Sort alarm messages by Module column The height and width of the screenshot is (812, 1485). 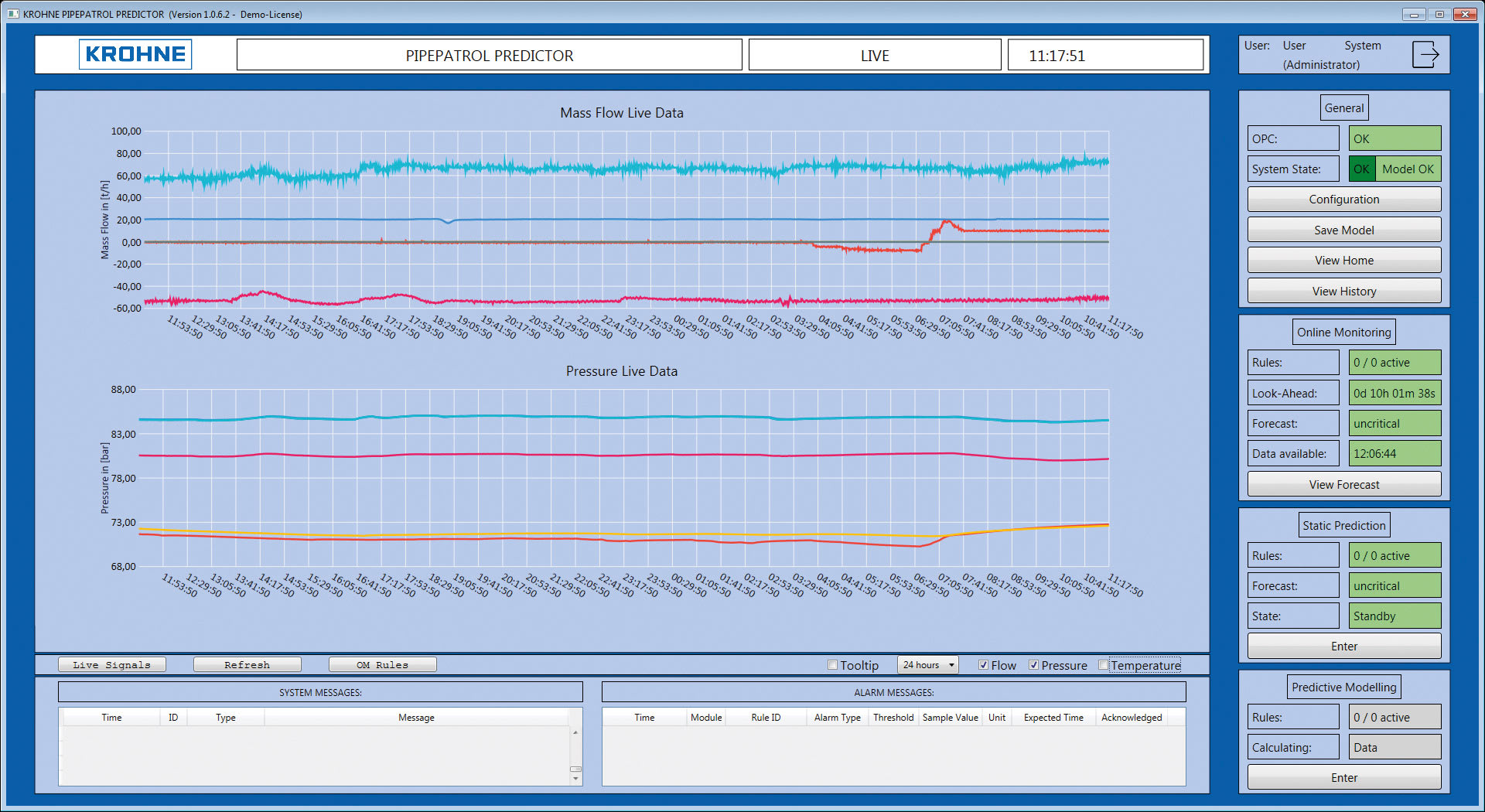pyautogui.click(x=706, y=718)
